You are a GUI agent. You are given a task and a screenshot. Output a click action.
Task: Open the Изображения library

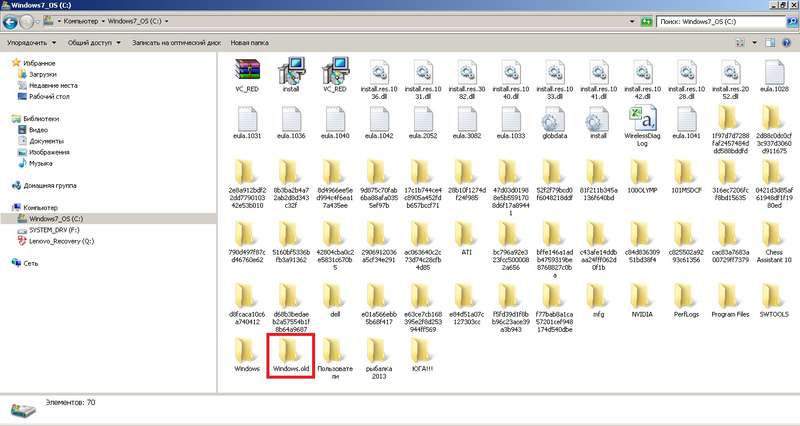click(49, 152)
